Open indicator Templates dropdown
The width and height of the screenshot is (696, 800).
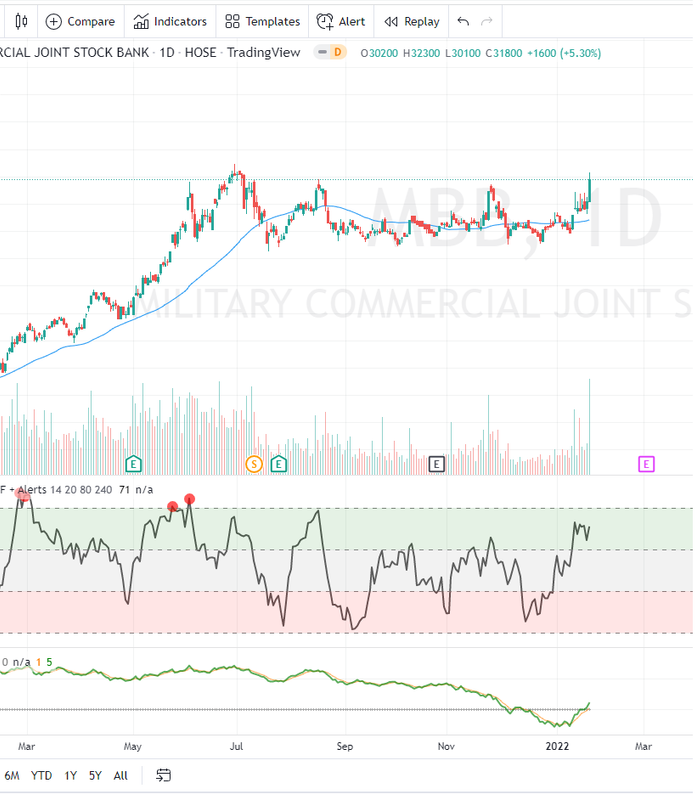tap(263, 21)
